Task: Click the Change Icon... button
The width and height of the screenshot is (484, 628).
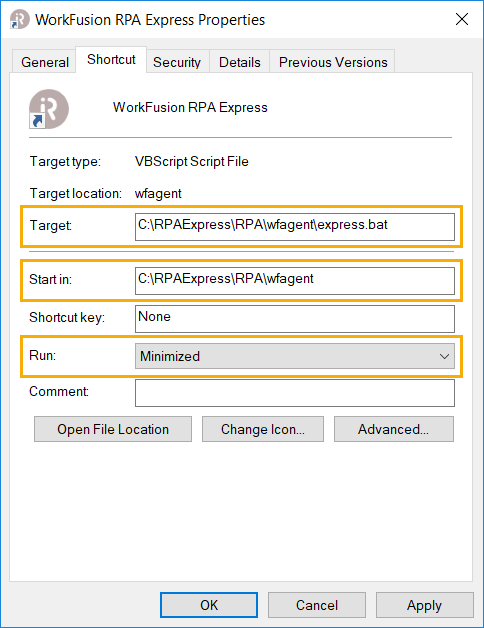Action: [262, 429]
